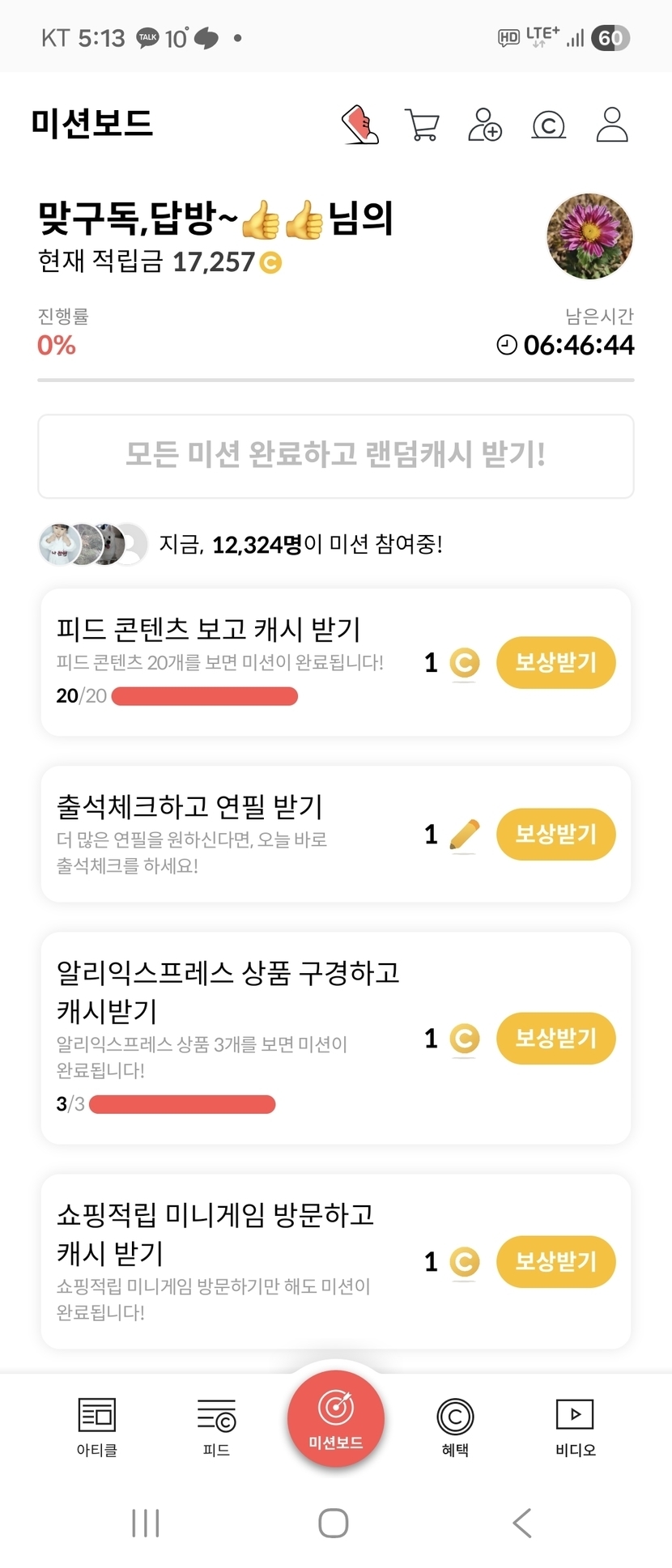Tap the invite friend icon
672x1568 pixels.
[484, 125]
